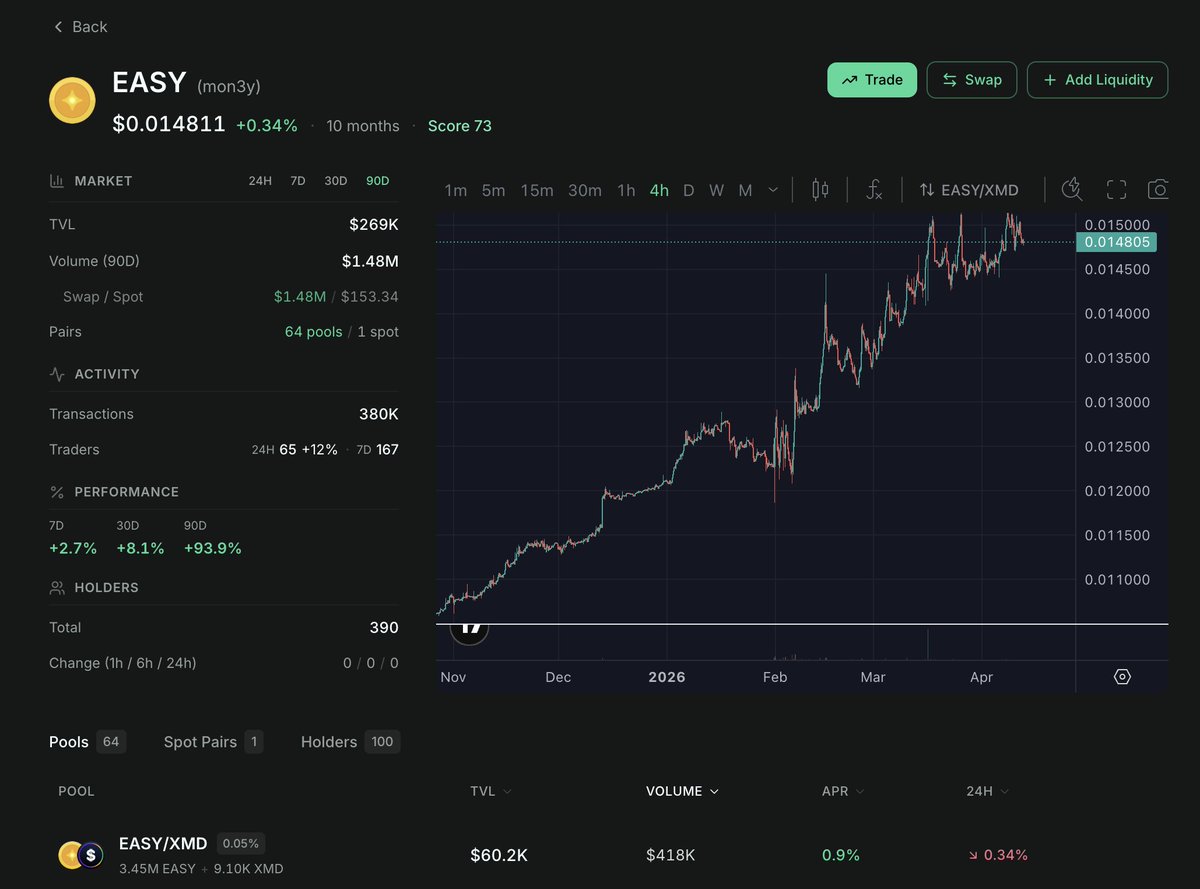
Task: Click the EASY/XMD pool pair icon
Action: click(81, 855)
